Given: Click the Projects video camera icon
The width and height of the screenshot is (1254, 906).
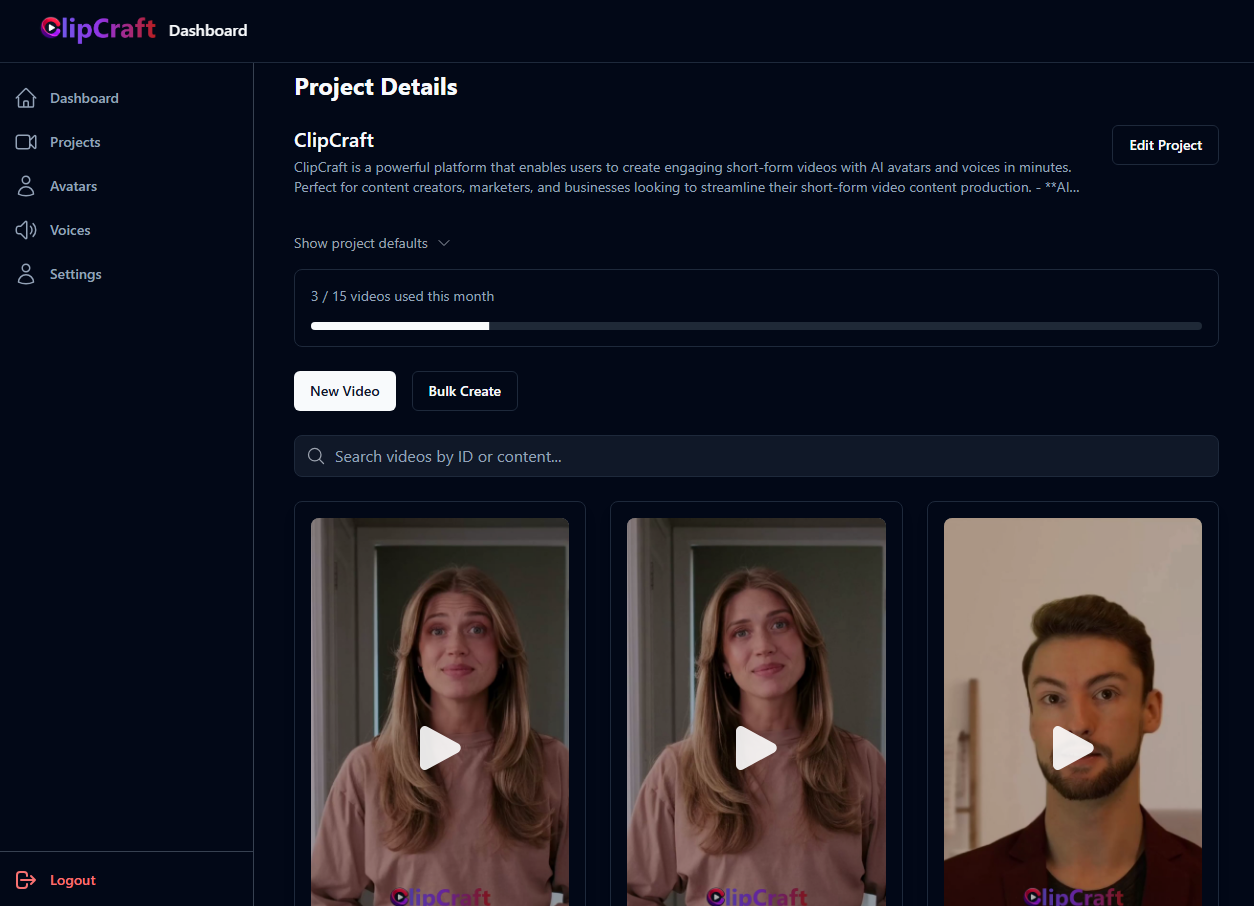Looking at the screenshot, I should [26, 142].
